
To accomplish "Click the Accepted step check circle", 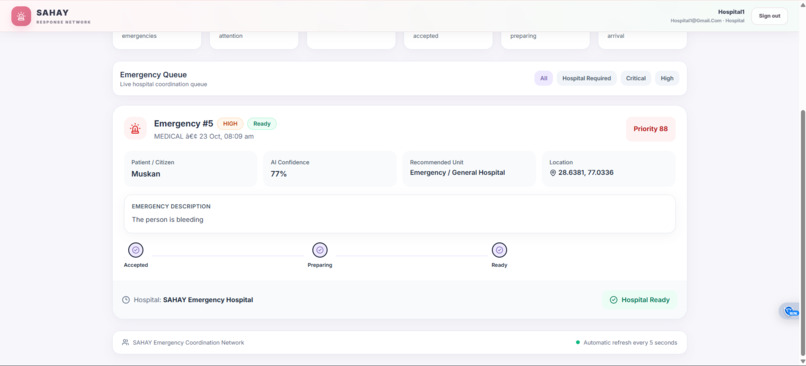I will tap(136, 250).
